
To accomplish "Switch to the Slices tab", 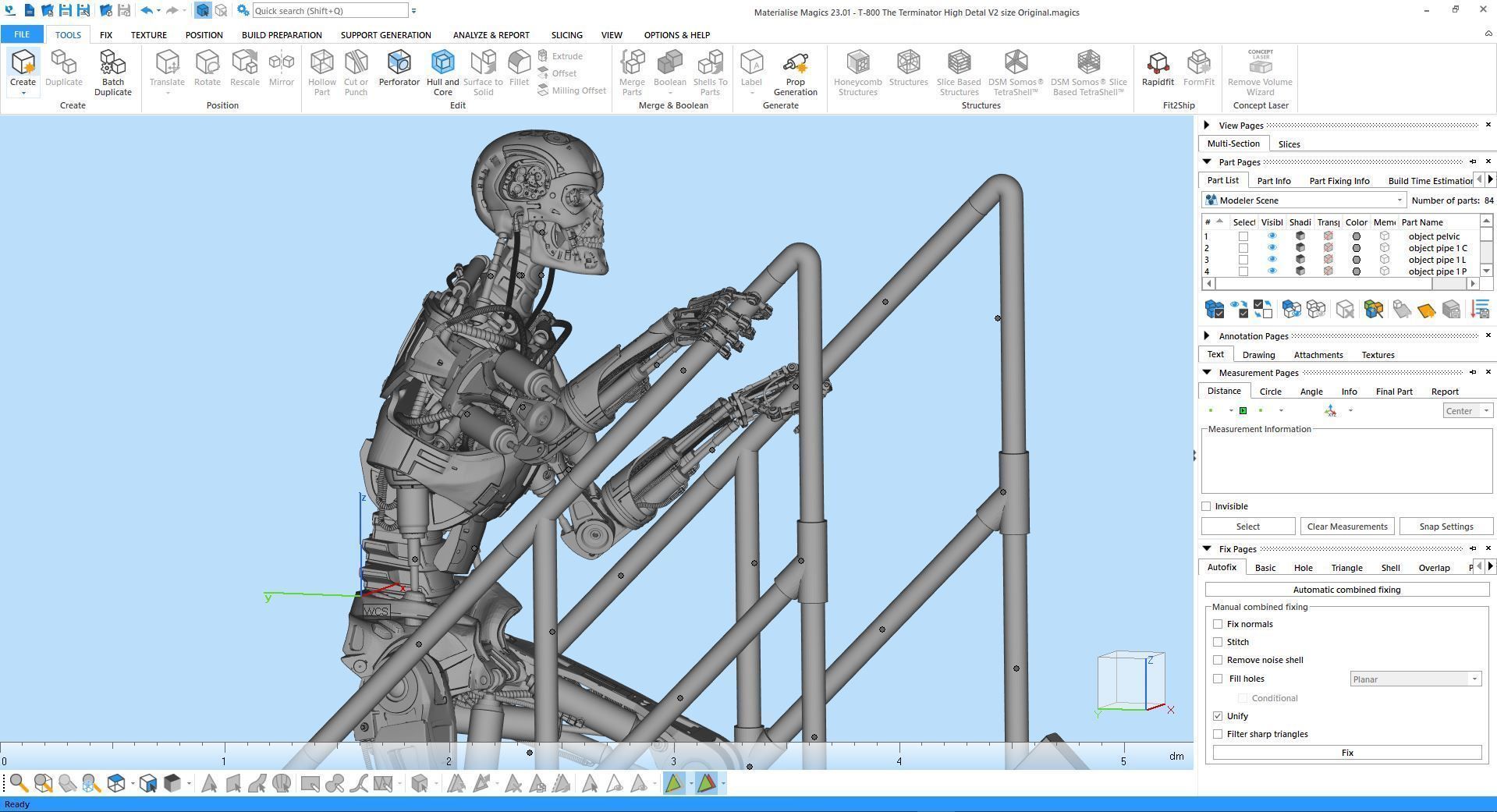I will pyautogui.click(x=1289, y=144).
